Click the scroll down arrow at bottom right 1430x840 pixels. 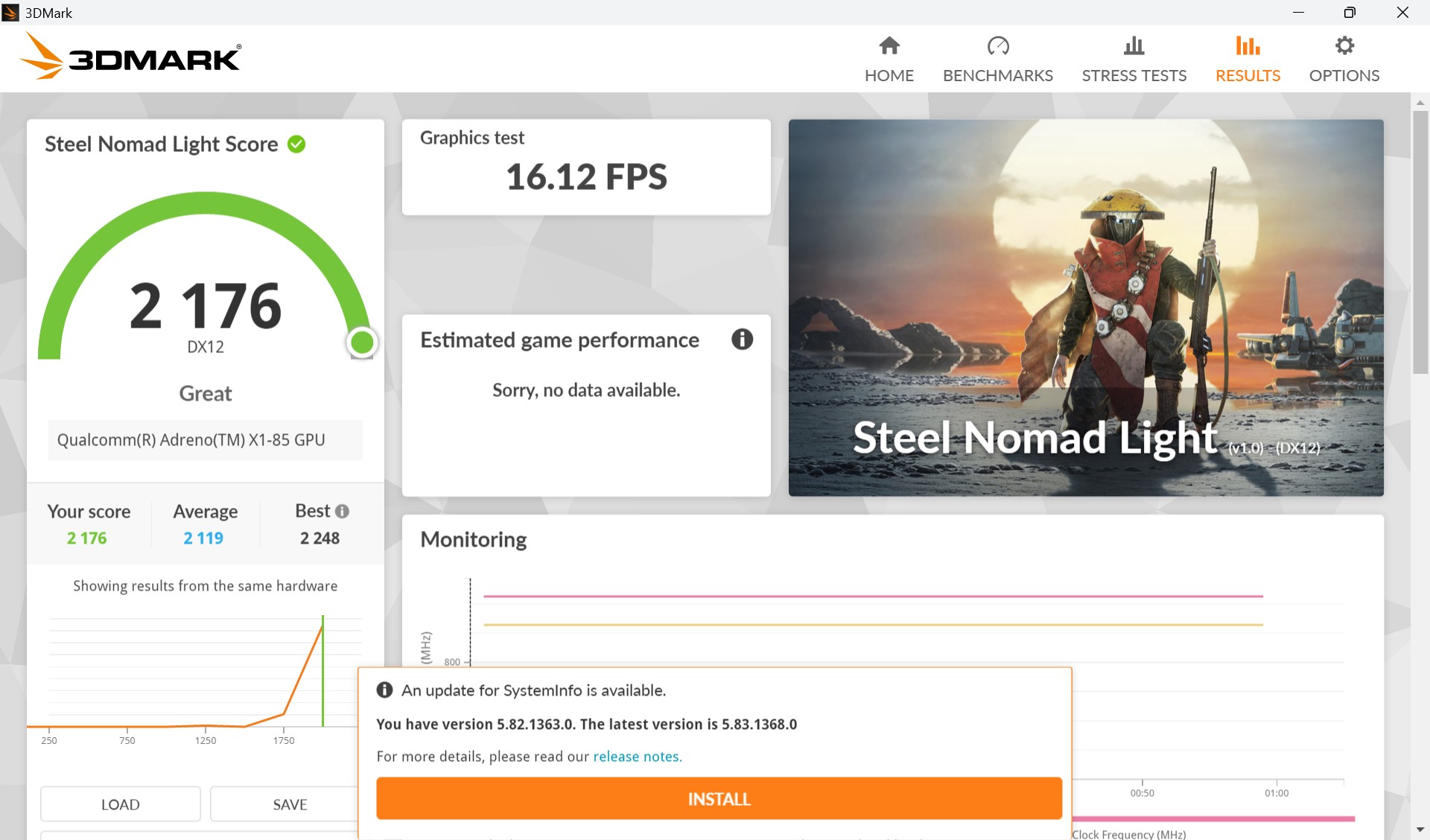[x=1420, y=830]
